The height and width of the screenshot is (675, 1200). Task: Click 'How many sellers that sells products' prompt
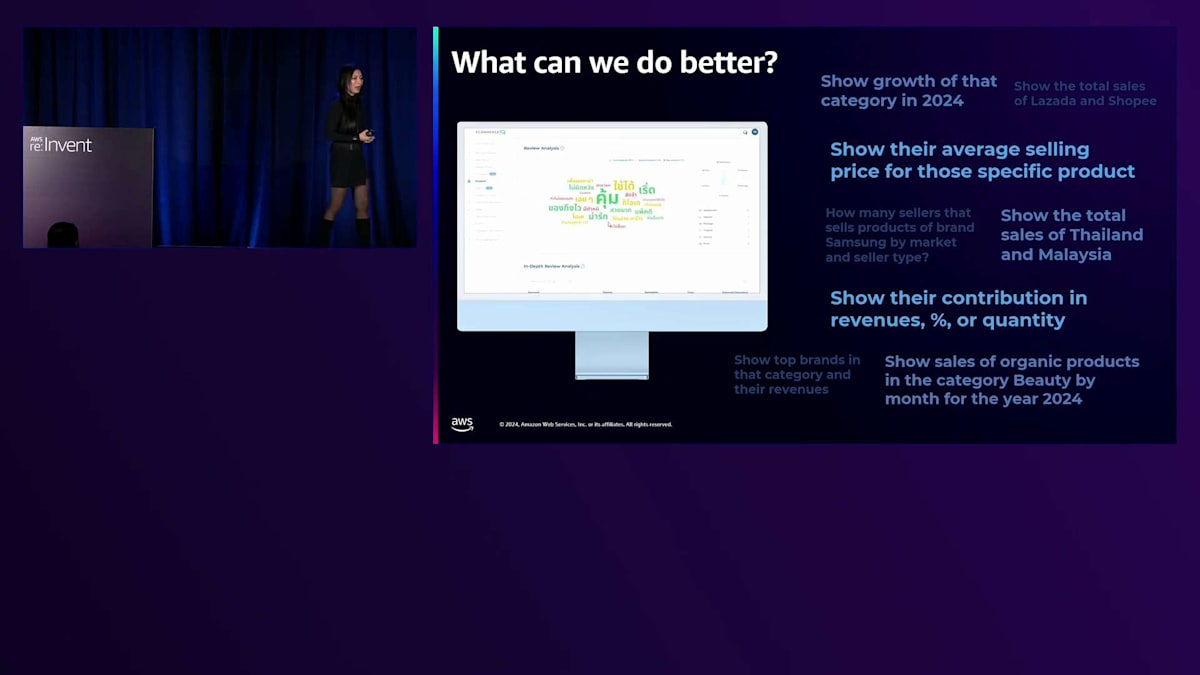click(x=900, y=235)
